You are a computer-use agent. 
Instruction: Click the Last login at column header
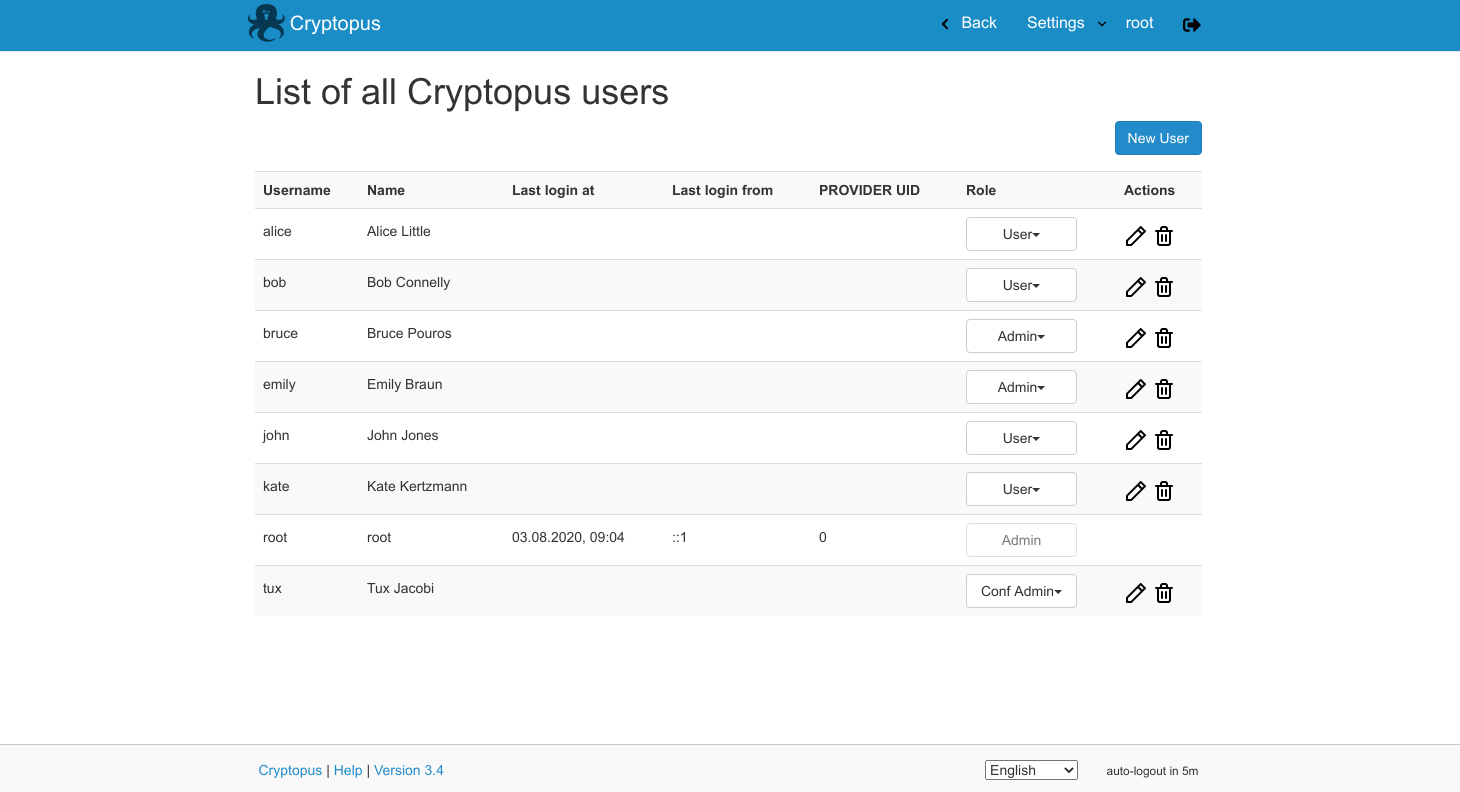[553, 190]
